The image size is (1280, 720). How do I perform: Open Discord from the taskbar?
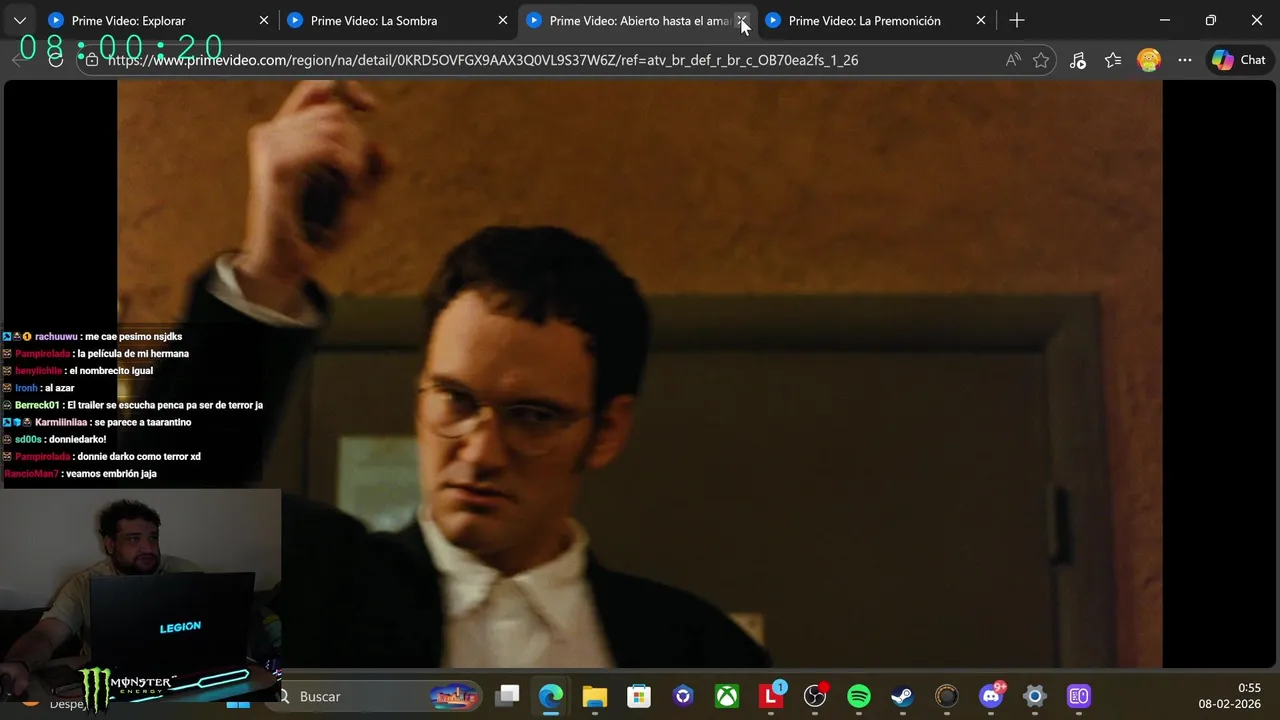click(991, 696)
